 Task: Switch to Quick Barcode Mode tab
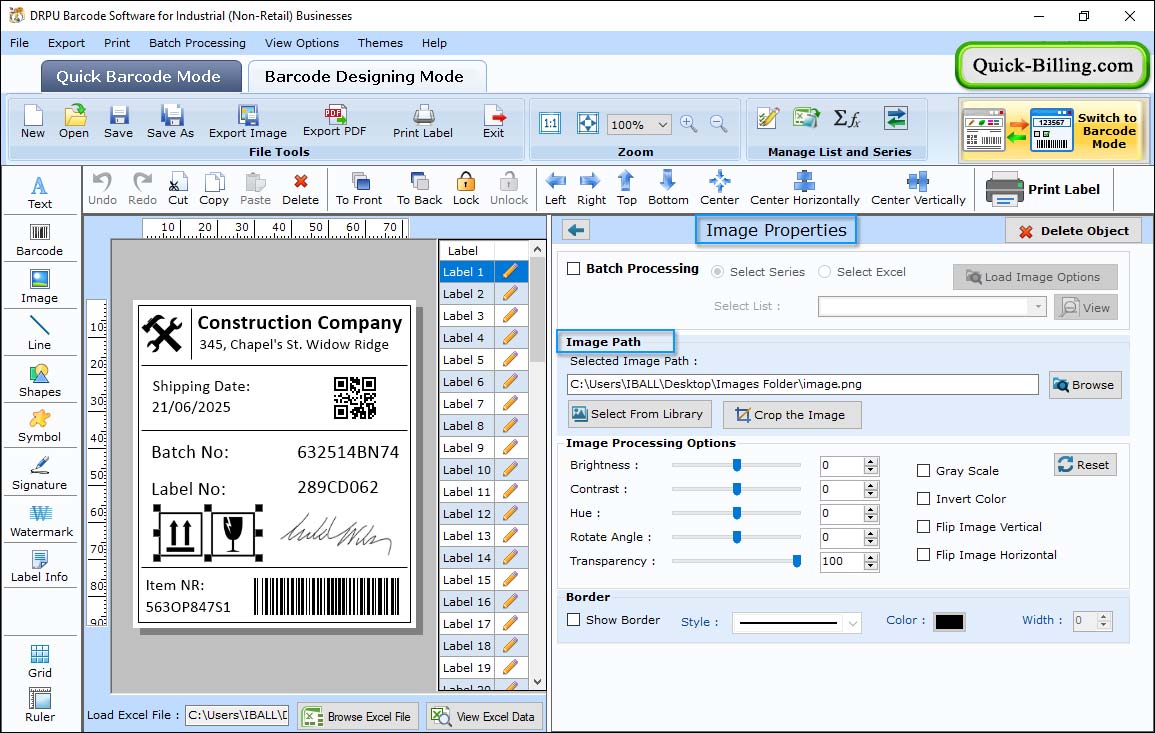pyautogui.click(x=141, y=77)
